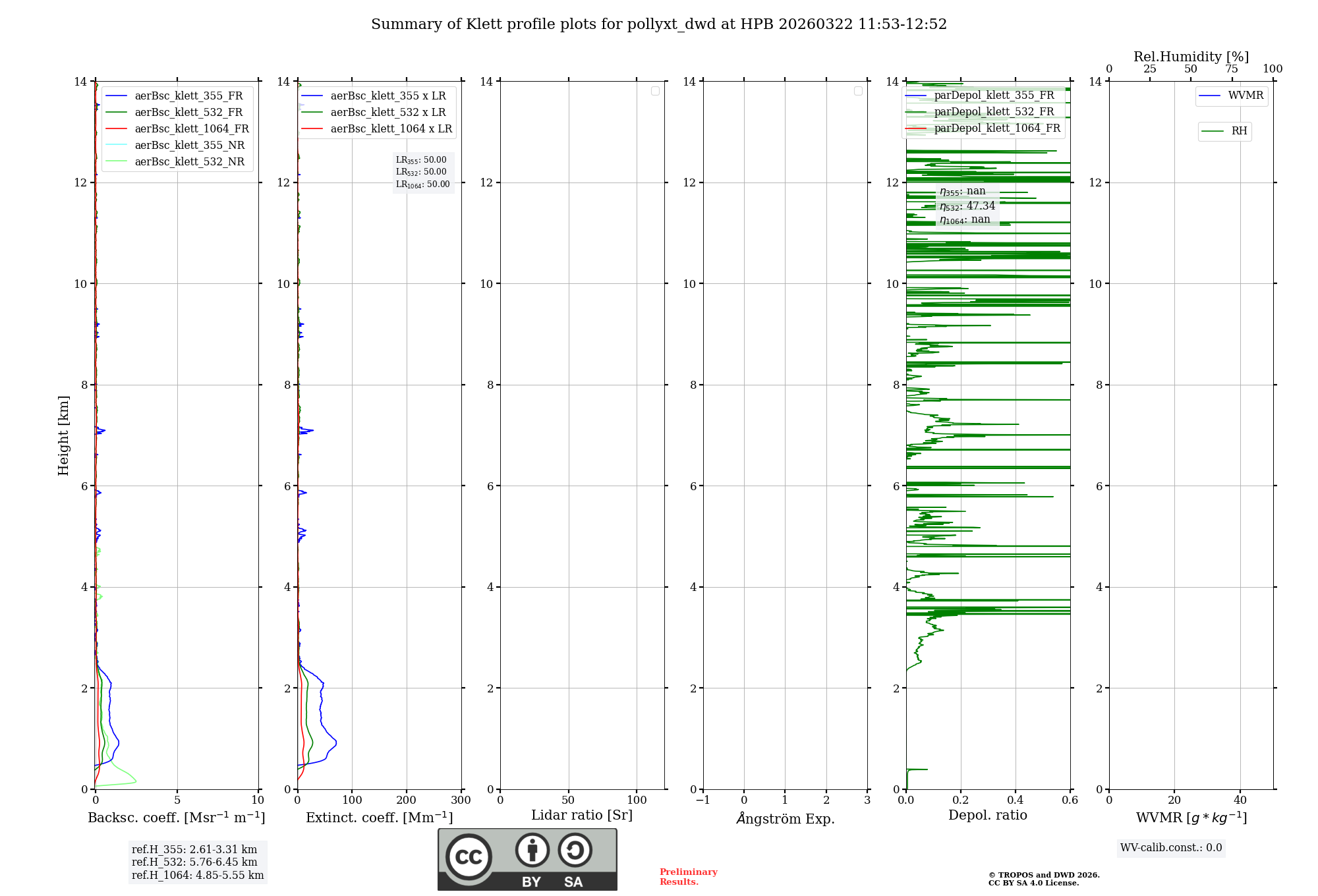This screenshot has width=1318, height=896.
Task: Click the attribution person icon in license badge
Action: coord(532,850)
